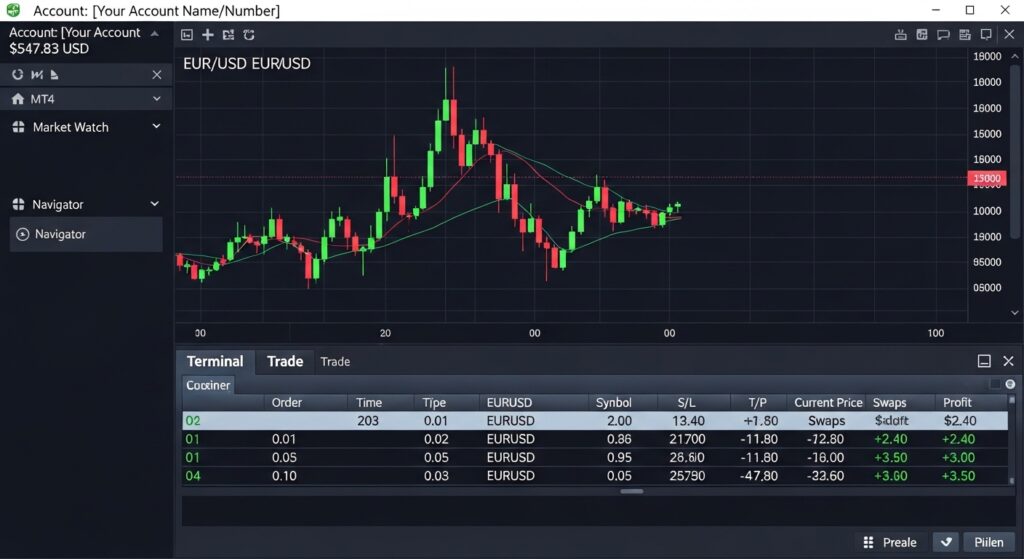1024x559 pixels.
Task: Click the horizontal scroll handle under trades table
Action: [x=632, y=491]
